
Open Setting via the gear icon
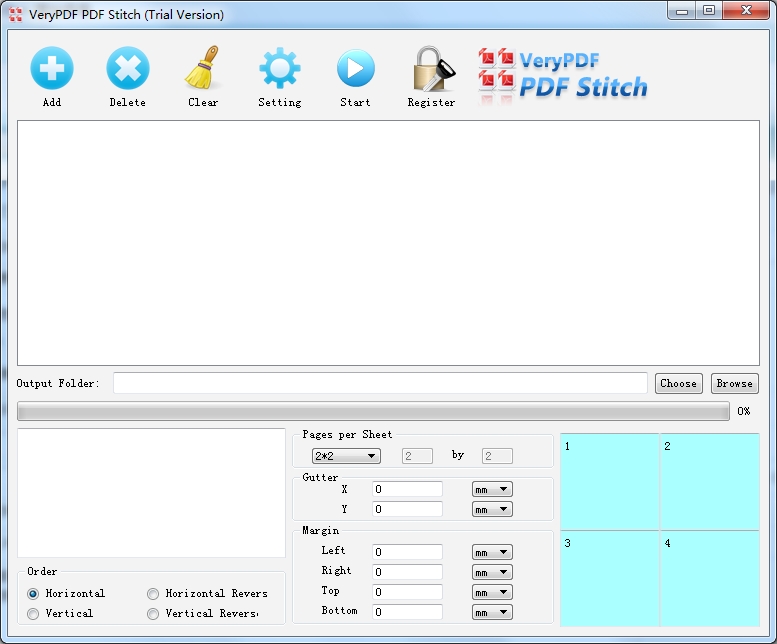tap(279, 68)
